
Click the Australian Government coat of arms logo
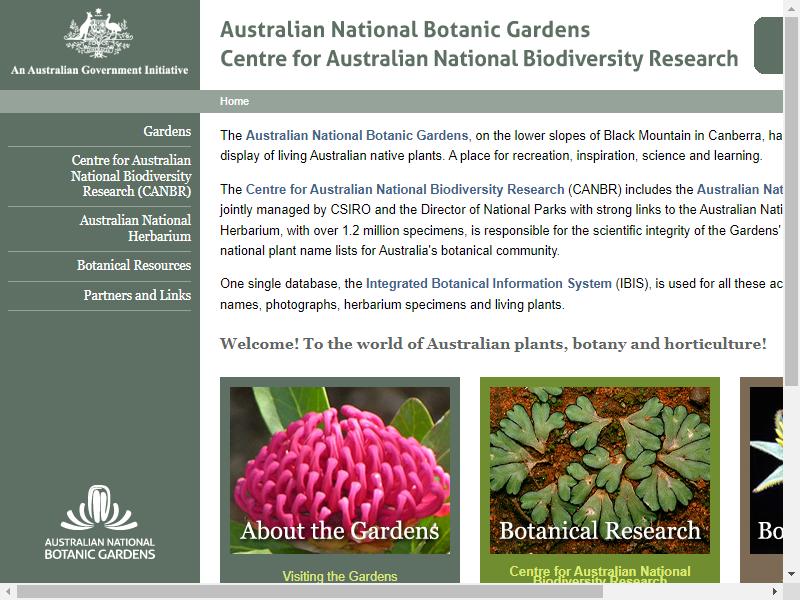[98, 33]
